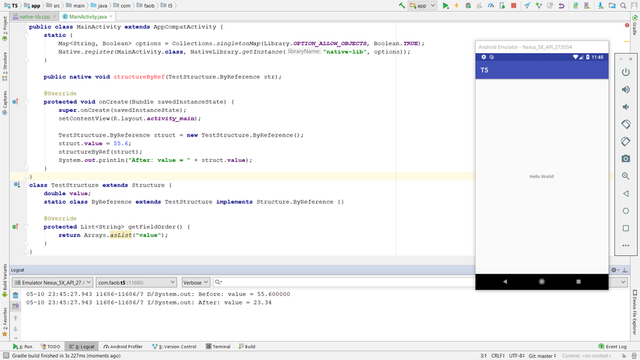Click the red Stop button
This screenshot has width=640, height=360.
(514, 6)
